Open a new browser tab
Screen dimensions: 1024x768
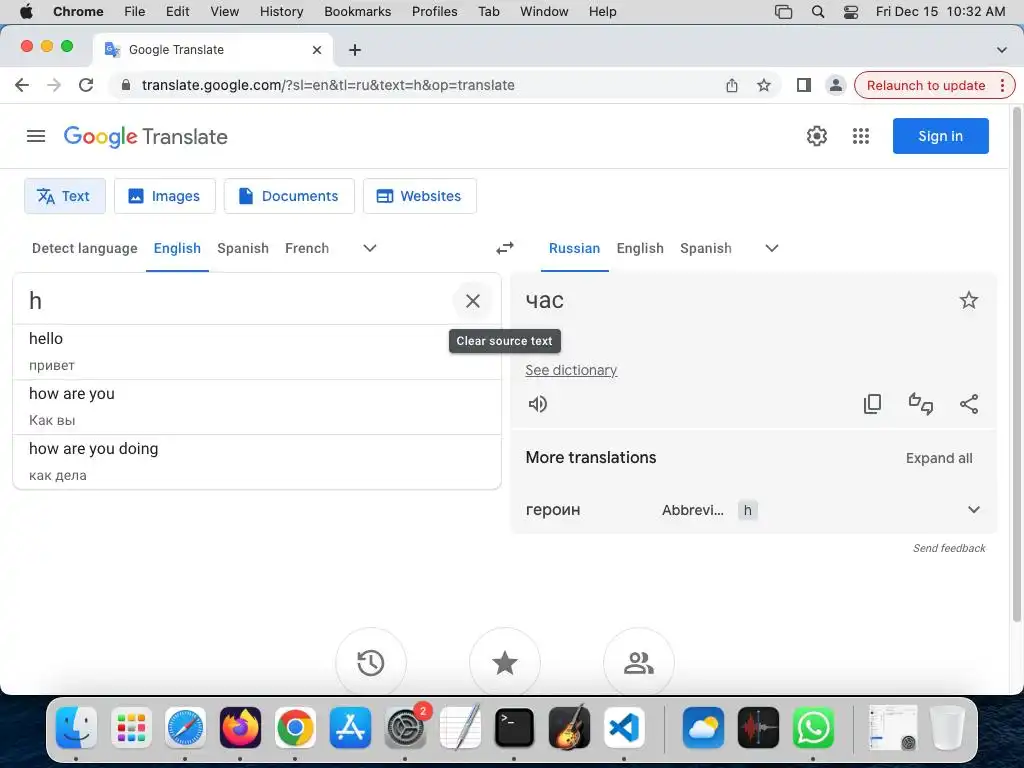point(355,50)
